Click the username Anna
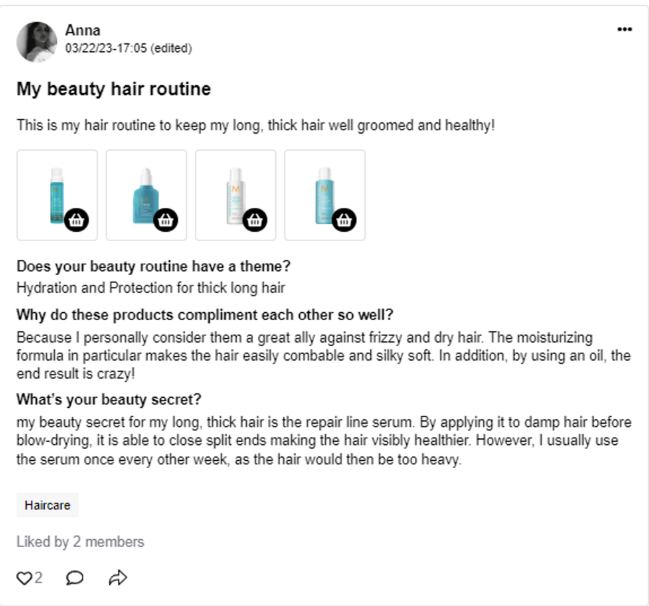 [x=83, y=31]
